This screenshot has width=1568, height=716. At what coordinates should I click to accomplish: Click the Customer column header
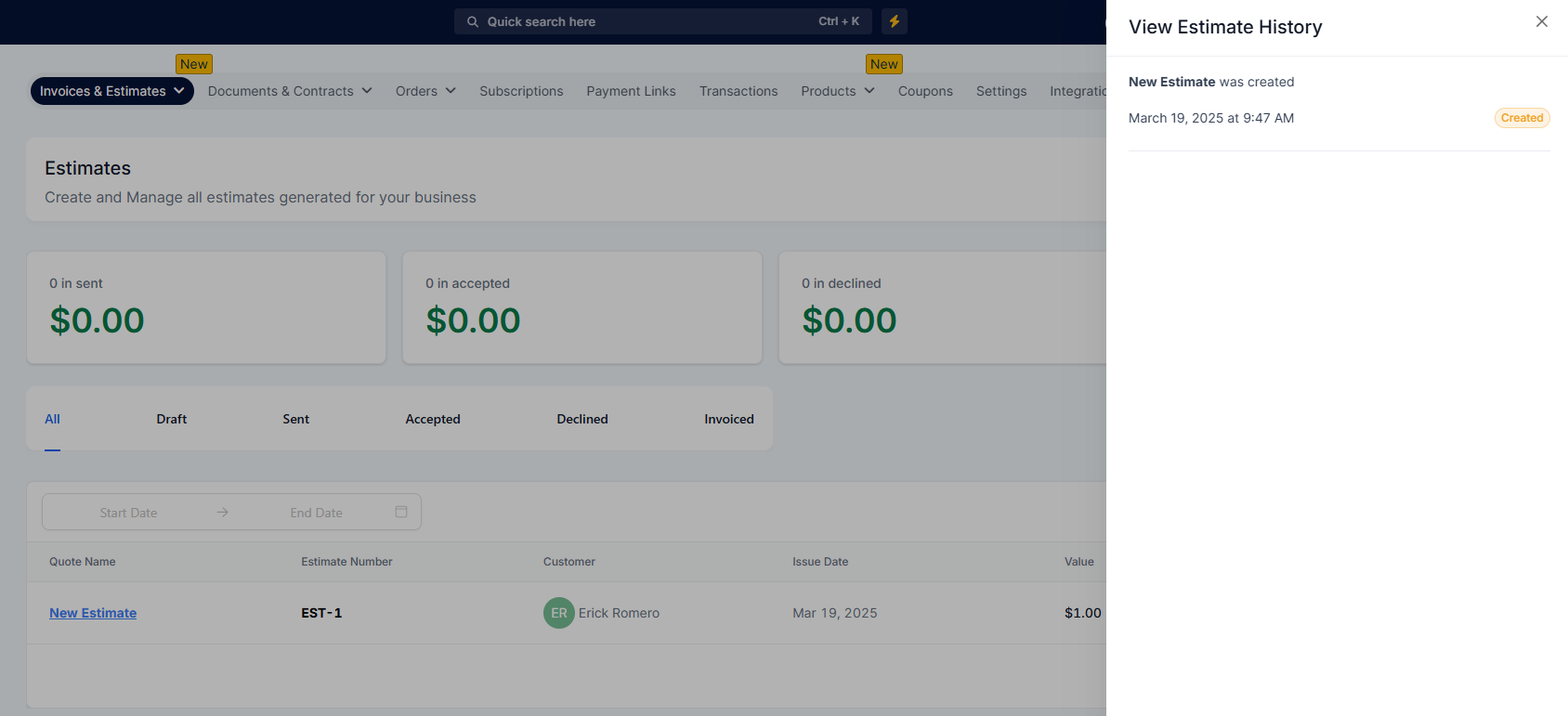pyautogui.click(x=569, y=562)
